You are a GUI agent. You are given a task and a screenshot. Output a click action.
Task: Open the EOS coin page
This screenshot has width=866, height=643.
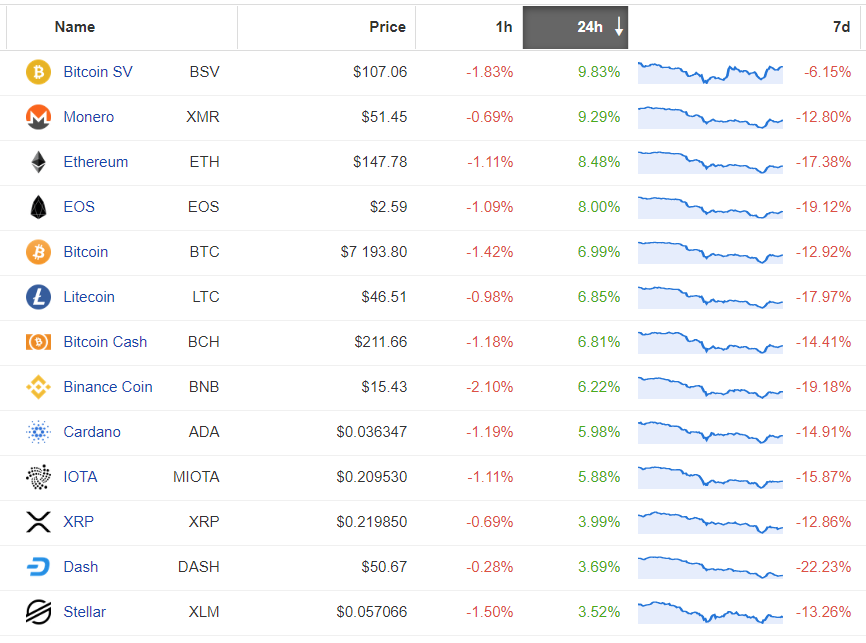tap(79, 207)
